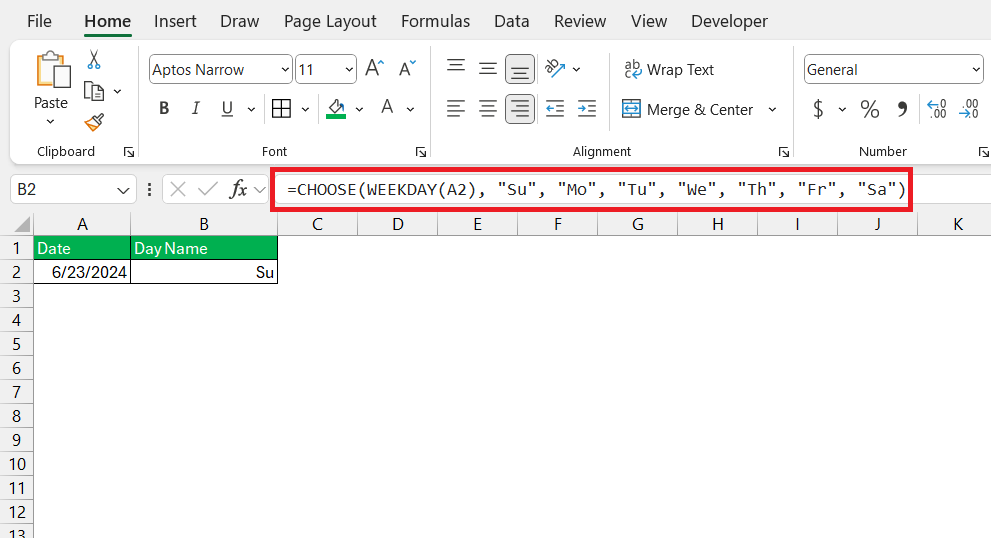Open the General number format dropdown

976,70
